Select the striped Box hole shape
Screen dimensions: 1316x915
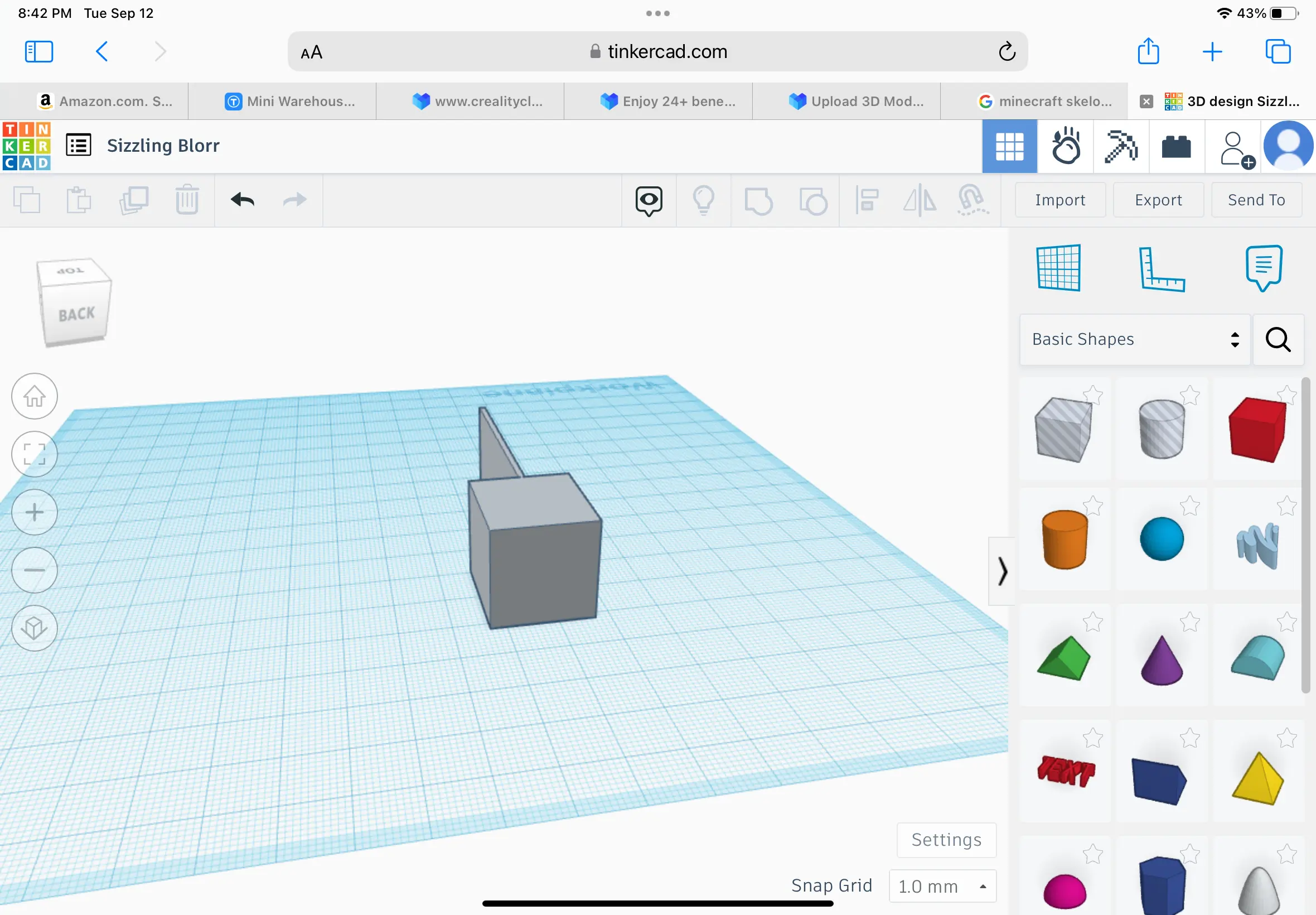(x=1063, y=430)
